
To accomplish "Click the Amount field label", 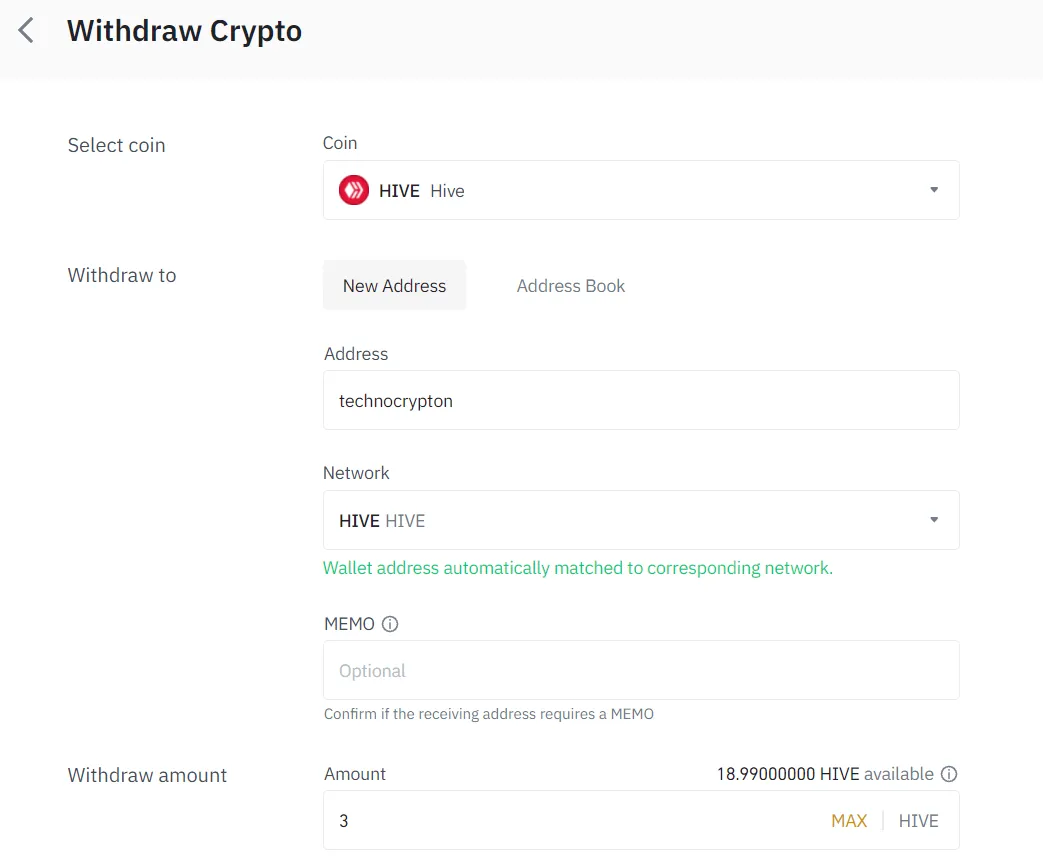I will [355, 774].
